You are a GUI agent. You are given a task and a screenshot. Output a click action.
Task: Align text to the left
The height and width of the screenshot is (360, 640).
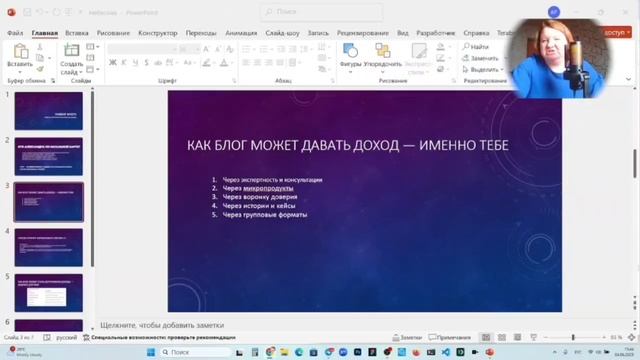(246, 62)
